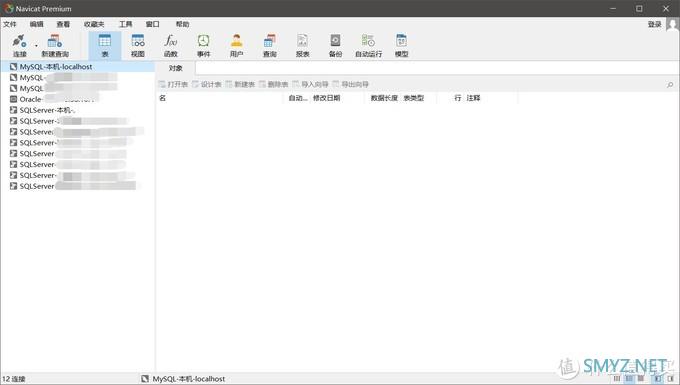Switch to detail view in status bar
This screenshot has width=680, height=385.
click(x=629, y=378)
